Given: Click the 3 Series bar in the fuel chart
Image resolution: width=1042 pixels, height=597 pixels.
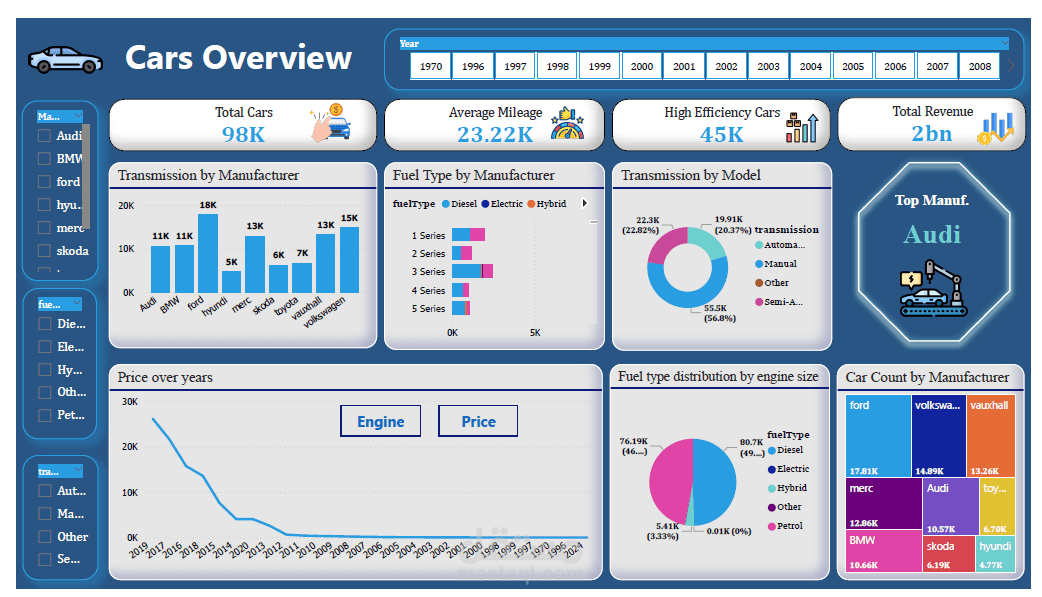Looking at the screenshot, I should (x=472, y=271).
